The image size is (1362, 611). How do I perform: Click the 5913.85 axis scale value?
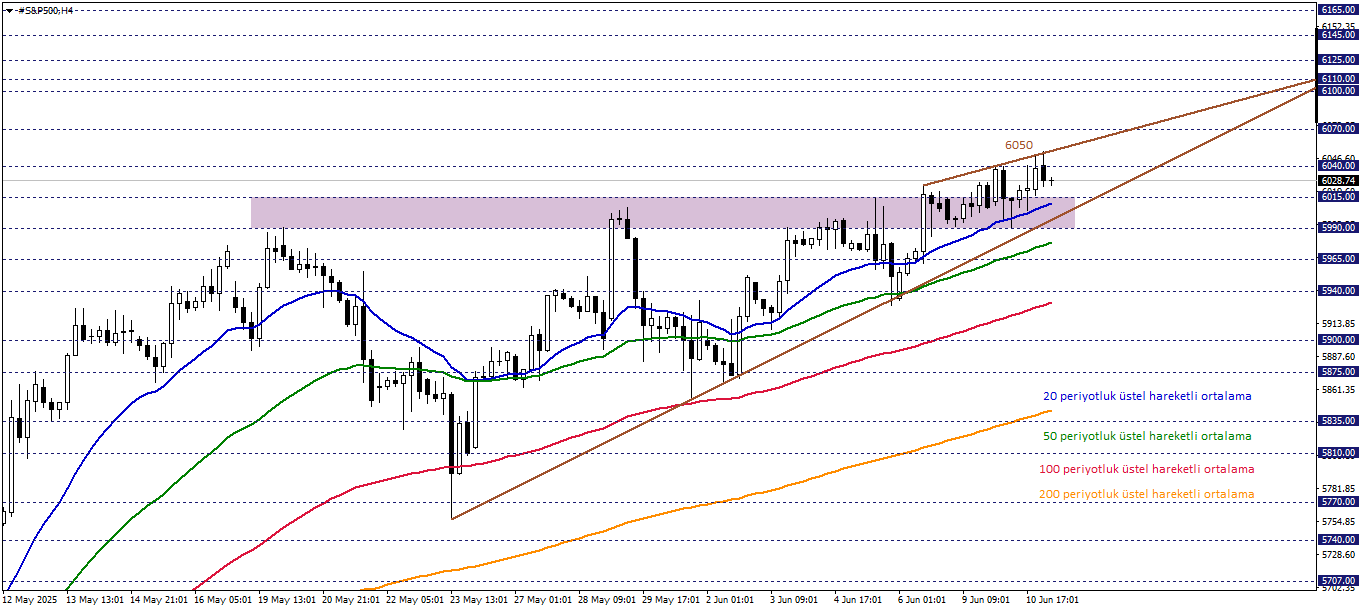point(1338,324)
